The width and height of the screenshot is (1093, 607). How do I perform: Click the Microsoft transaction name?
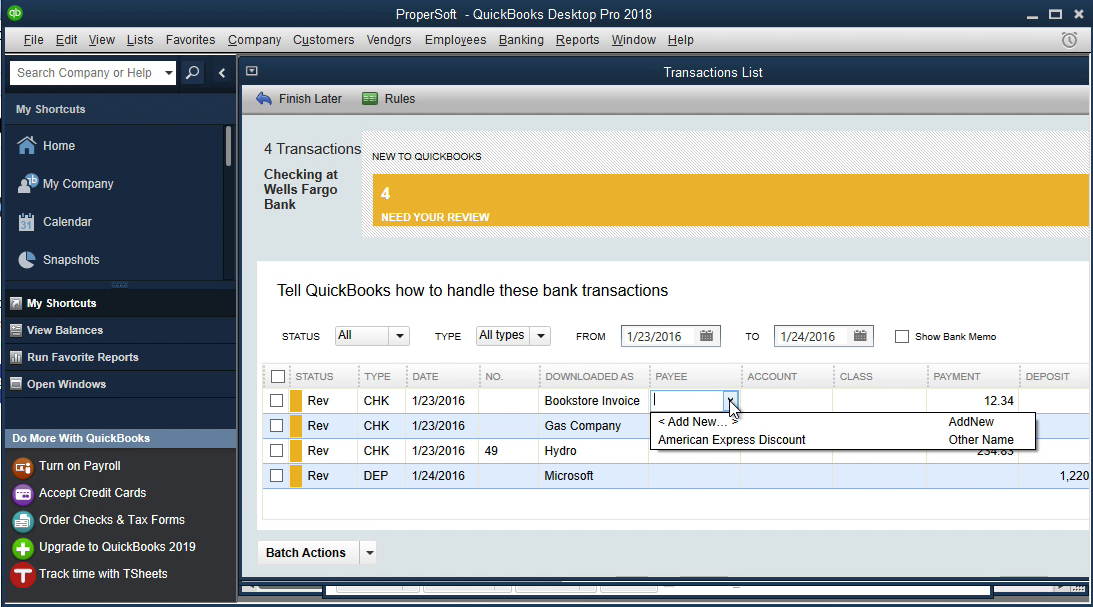click(x=569, y=476)
